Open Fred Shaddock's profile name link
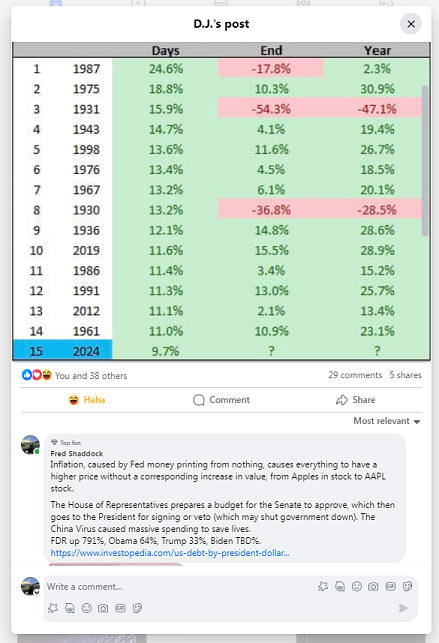The height and width of the screenshot is (643, 439). [77, 454]
